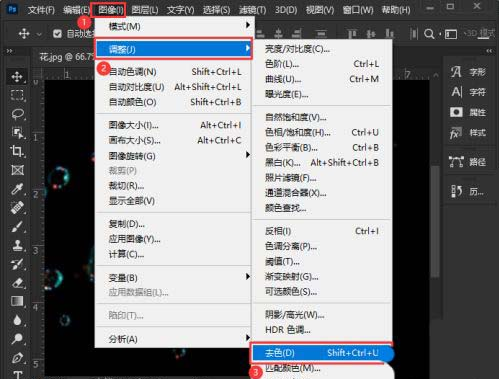Select the Pen tool

[x=17, y=358]
